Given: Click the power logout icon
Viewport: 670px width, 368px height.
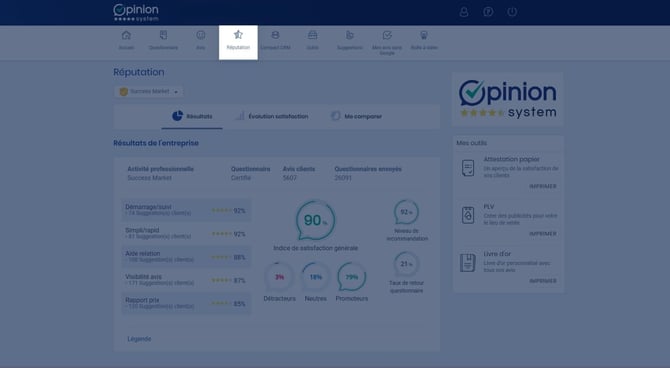Looking at the screenshot, I should pyautogui.click(x=512, y=12).
